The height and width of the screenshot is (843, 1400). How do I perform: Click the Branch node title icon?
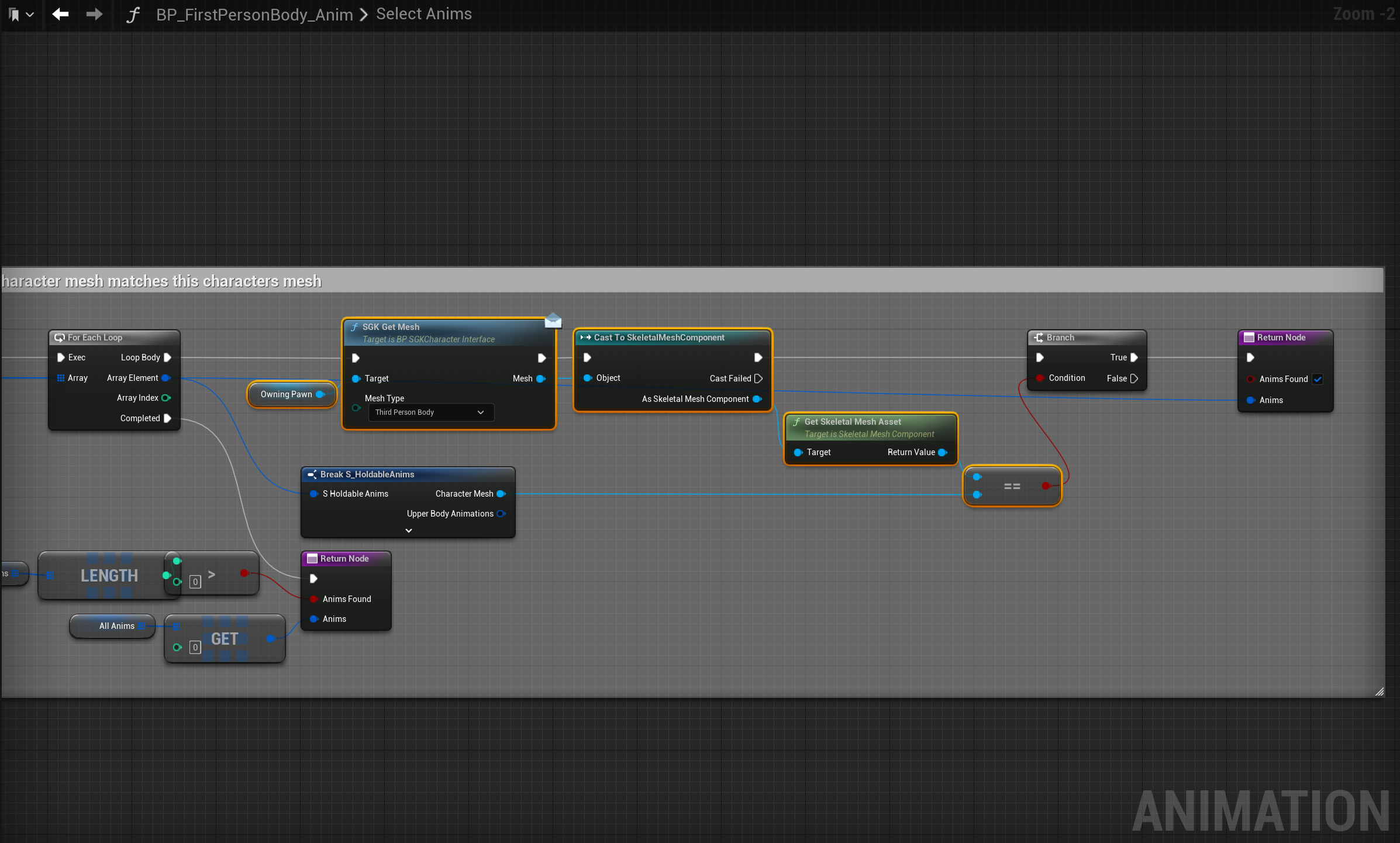pyautogui.click(x=1038, y=338)
